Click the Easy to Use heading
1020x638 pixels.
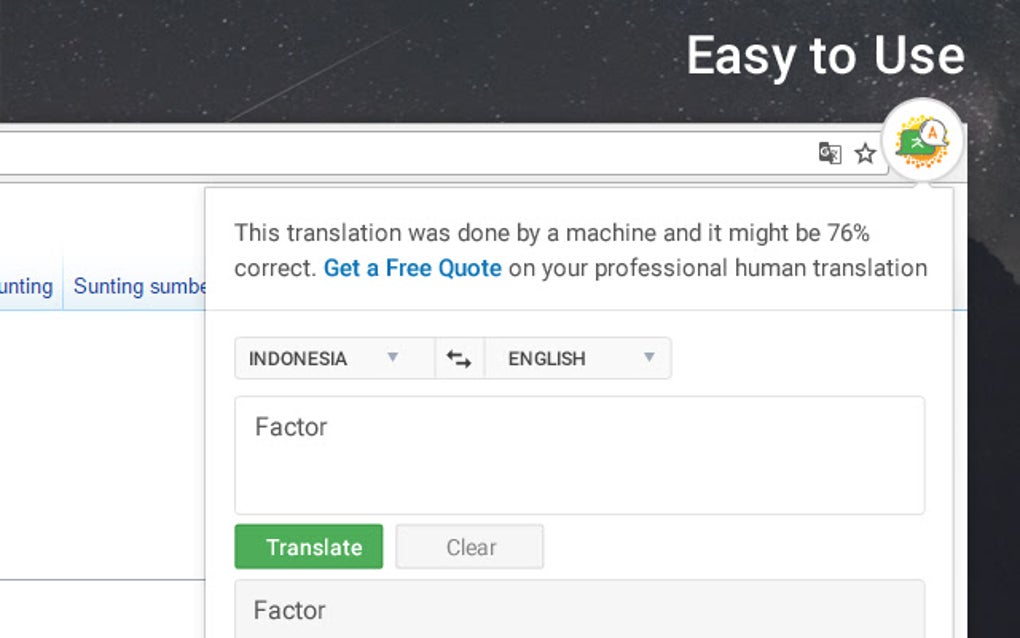[x=825, y=56]
